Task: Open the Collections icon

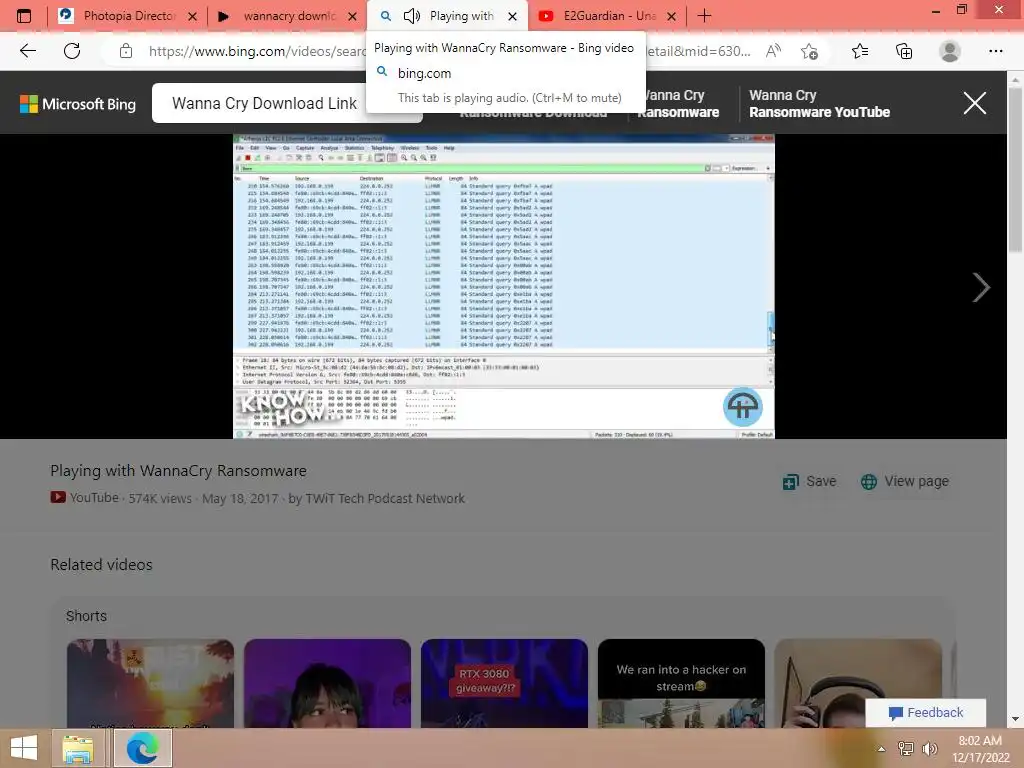Action: click(904, 51)
